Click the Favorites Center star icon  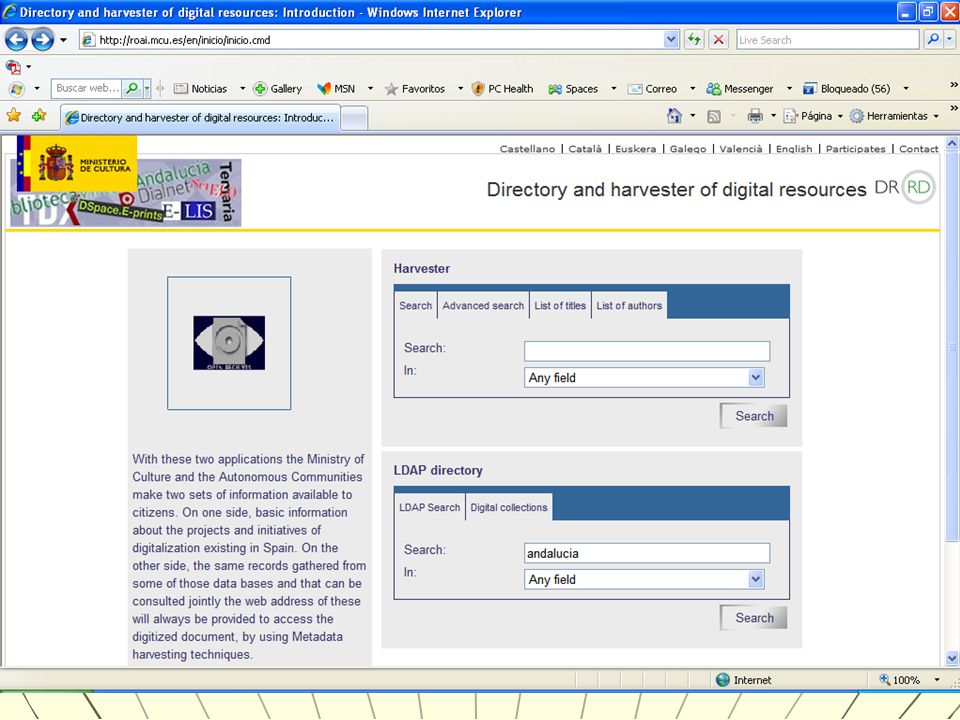tap(13, 115)
